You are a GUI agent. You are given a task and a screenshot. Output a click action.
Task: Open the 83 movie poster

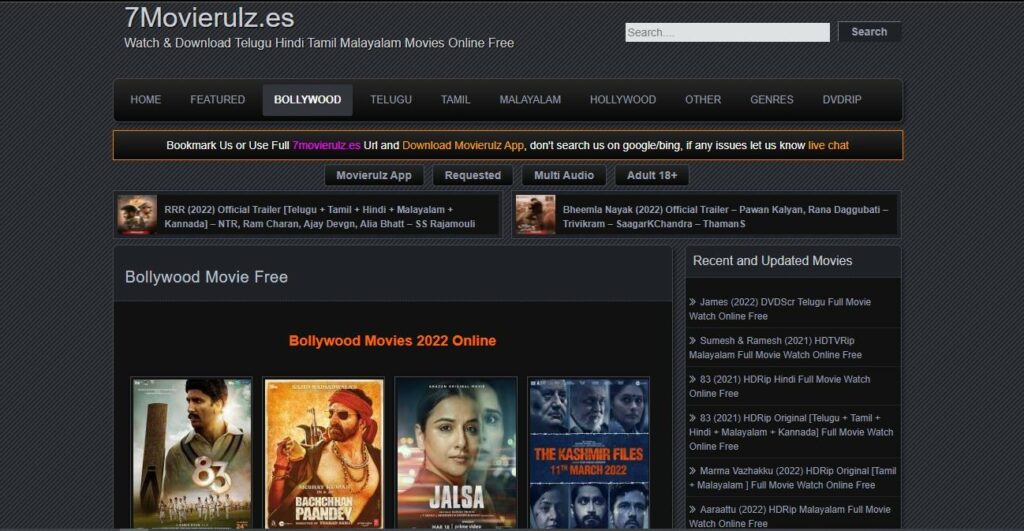[191, 453]
